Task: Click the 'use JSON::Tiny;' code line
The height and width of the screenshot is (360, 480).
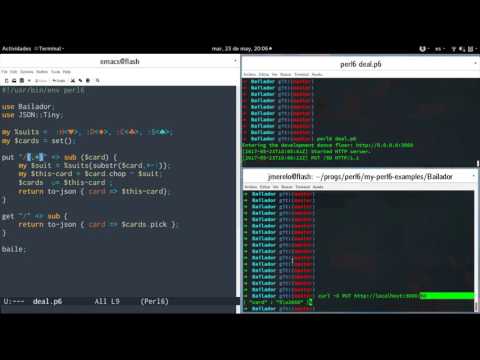Action: (32, 115)
